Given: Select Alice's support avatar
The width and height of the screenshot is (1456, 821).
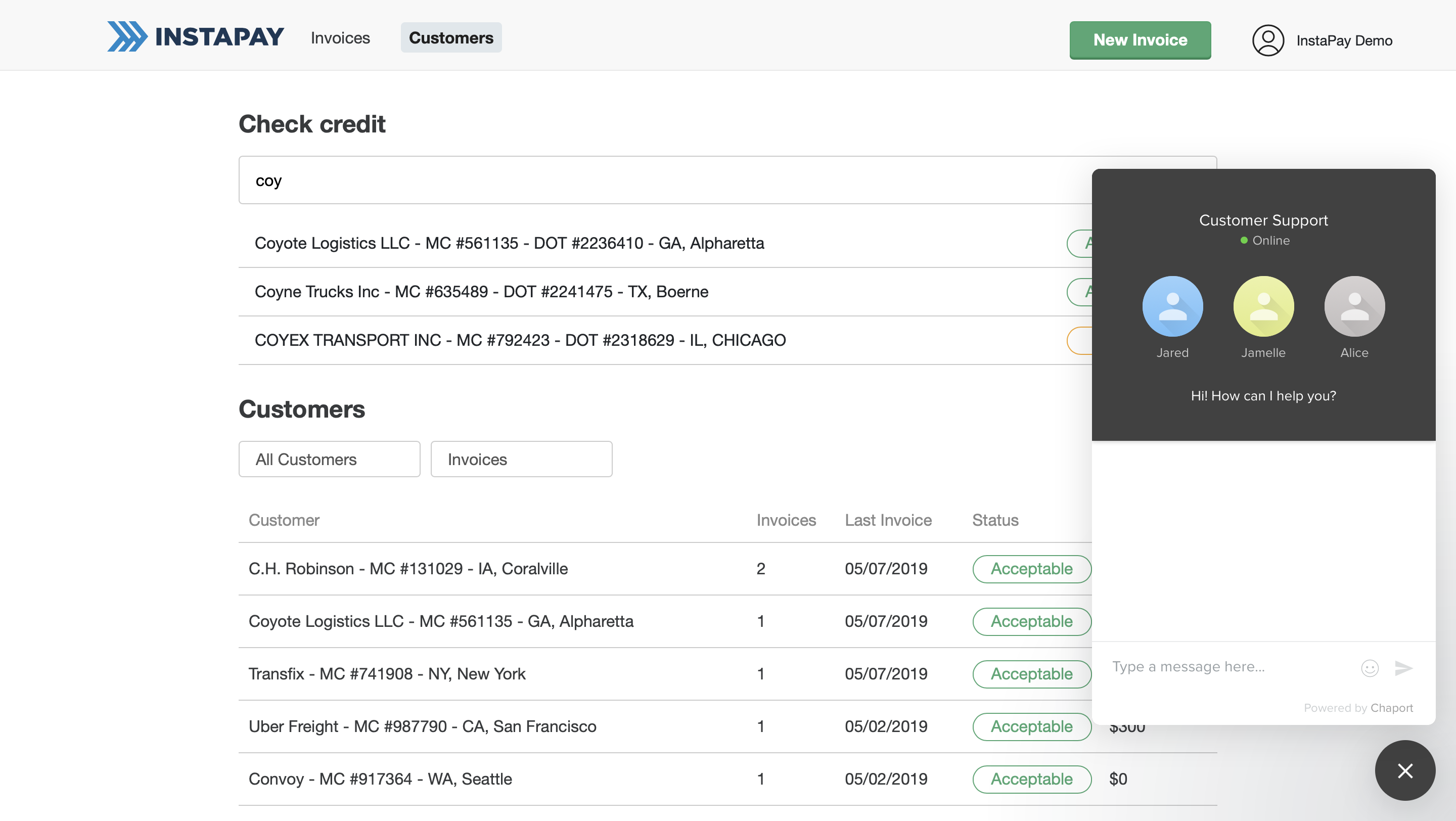Looking at the screenshot, I should (x=1354, y=306).
